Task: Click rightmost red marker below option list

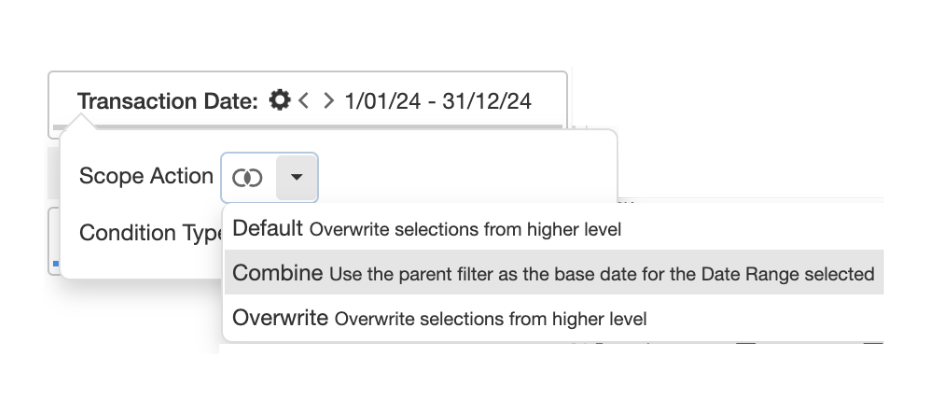Action: (x=873, y=343)
